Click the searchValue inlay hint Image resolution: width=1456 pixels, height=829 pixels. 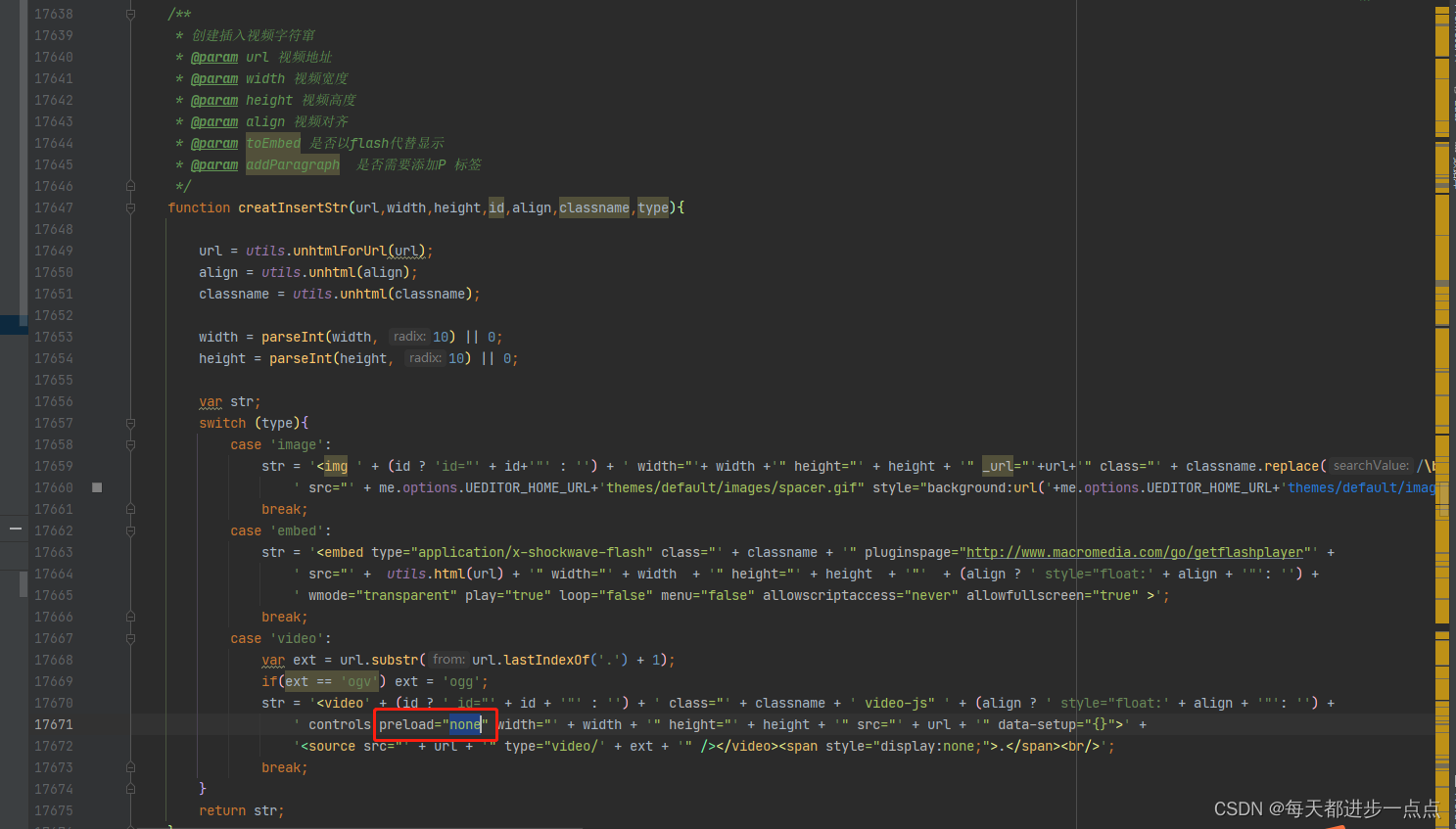point(1371,466)
